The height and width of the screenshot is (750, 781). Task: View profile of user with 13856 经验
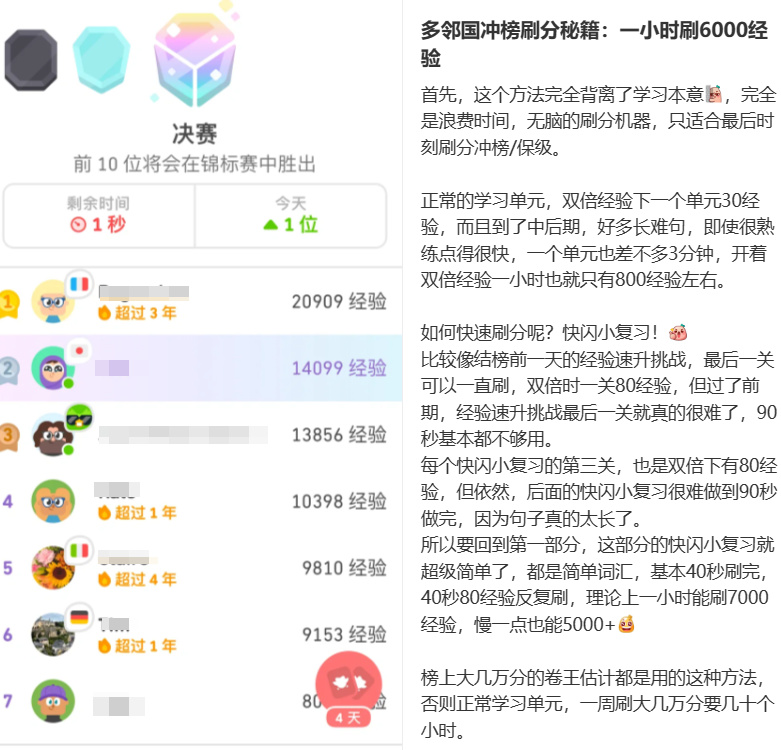201,435
